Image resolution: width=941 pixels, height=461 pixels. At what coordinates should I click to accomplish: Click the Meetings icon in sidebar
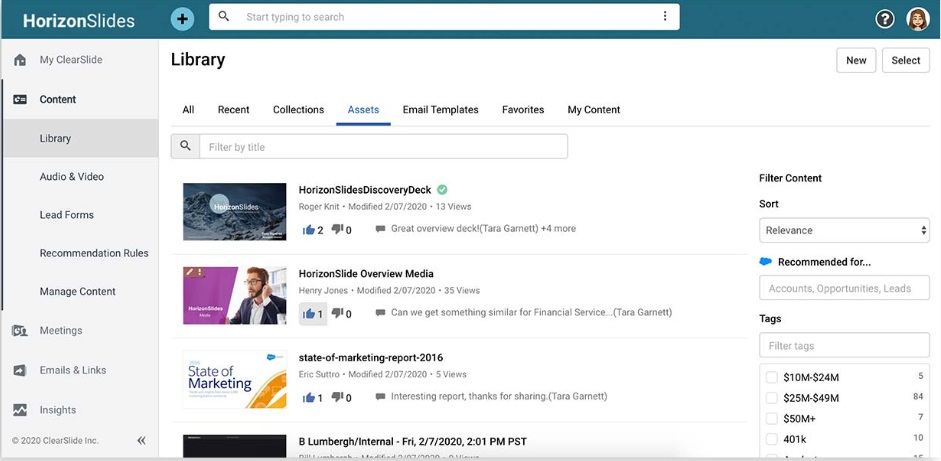(x=20, y=330)
